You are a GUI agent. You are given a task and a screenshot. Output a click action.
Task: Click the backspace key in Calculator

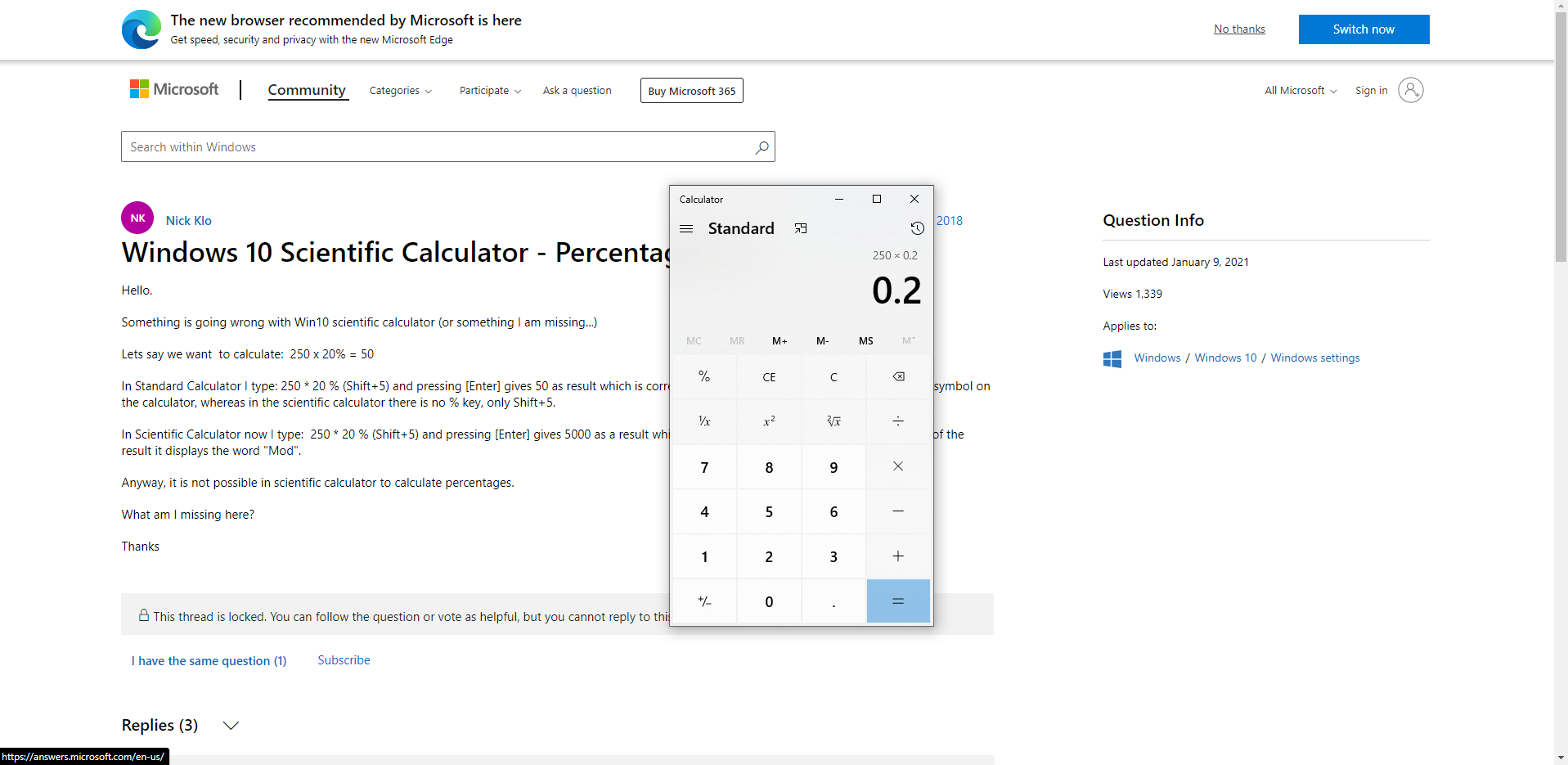(898, 376)
